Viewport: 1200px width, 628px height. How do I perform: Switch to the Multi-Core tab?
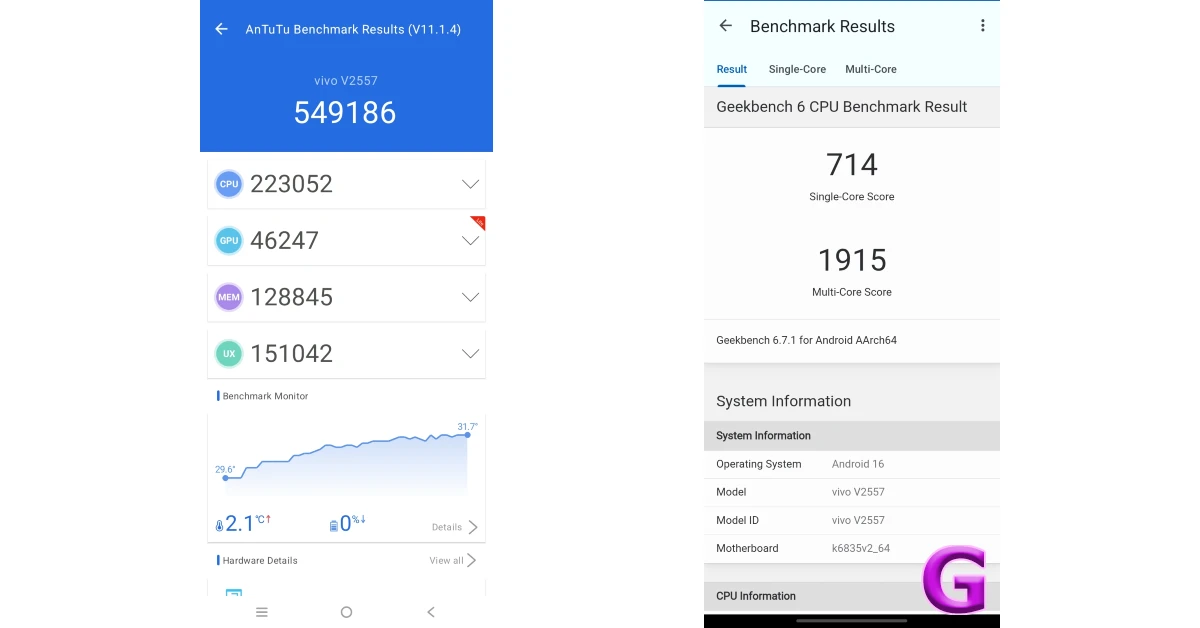(x=871, y=69)
